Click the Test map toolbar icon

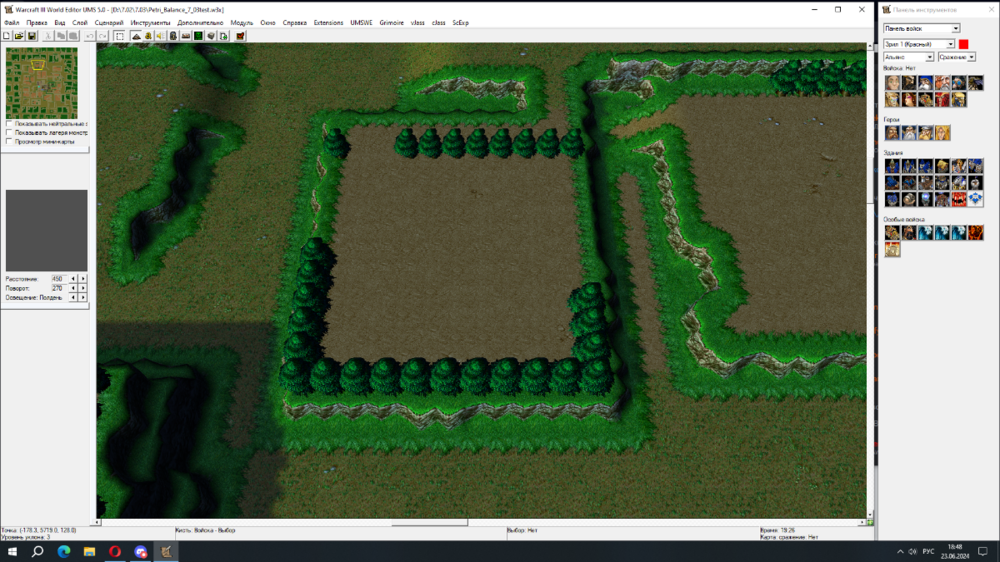click(240, 36)
